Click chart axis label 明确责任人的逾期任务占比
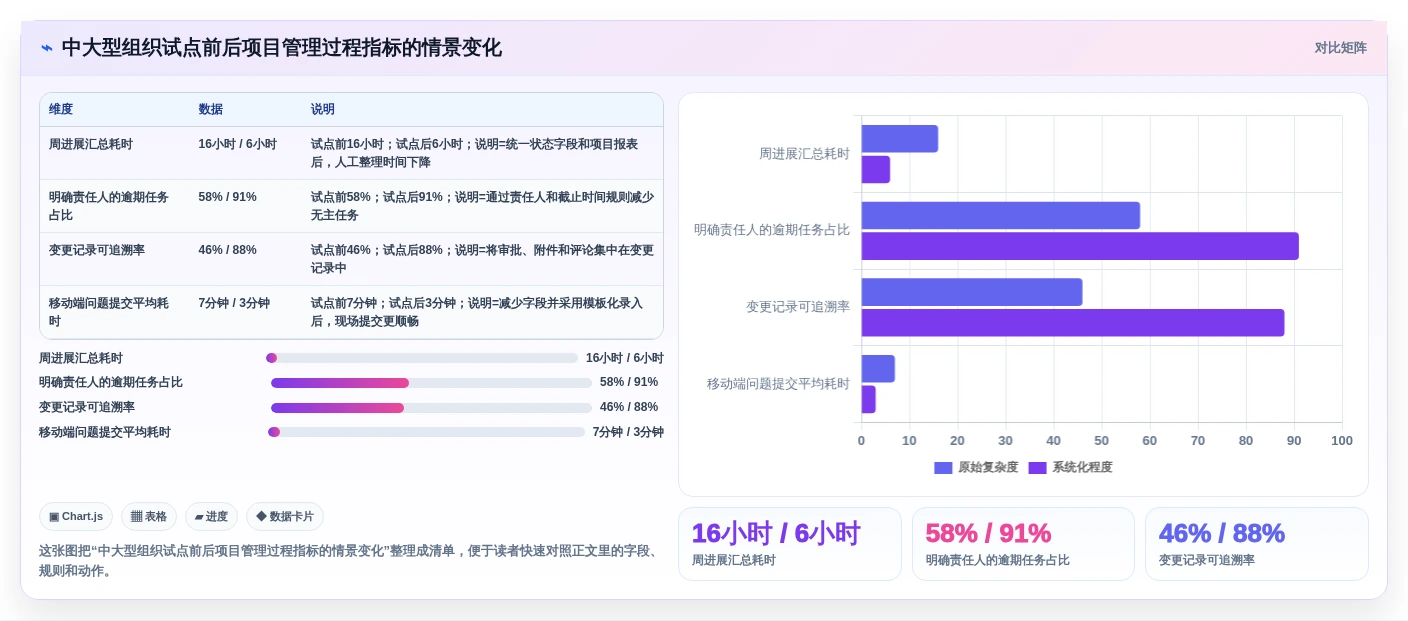The width and height of the screenshot is (1408, 621). (772, 230)
